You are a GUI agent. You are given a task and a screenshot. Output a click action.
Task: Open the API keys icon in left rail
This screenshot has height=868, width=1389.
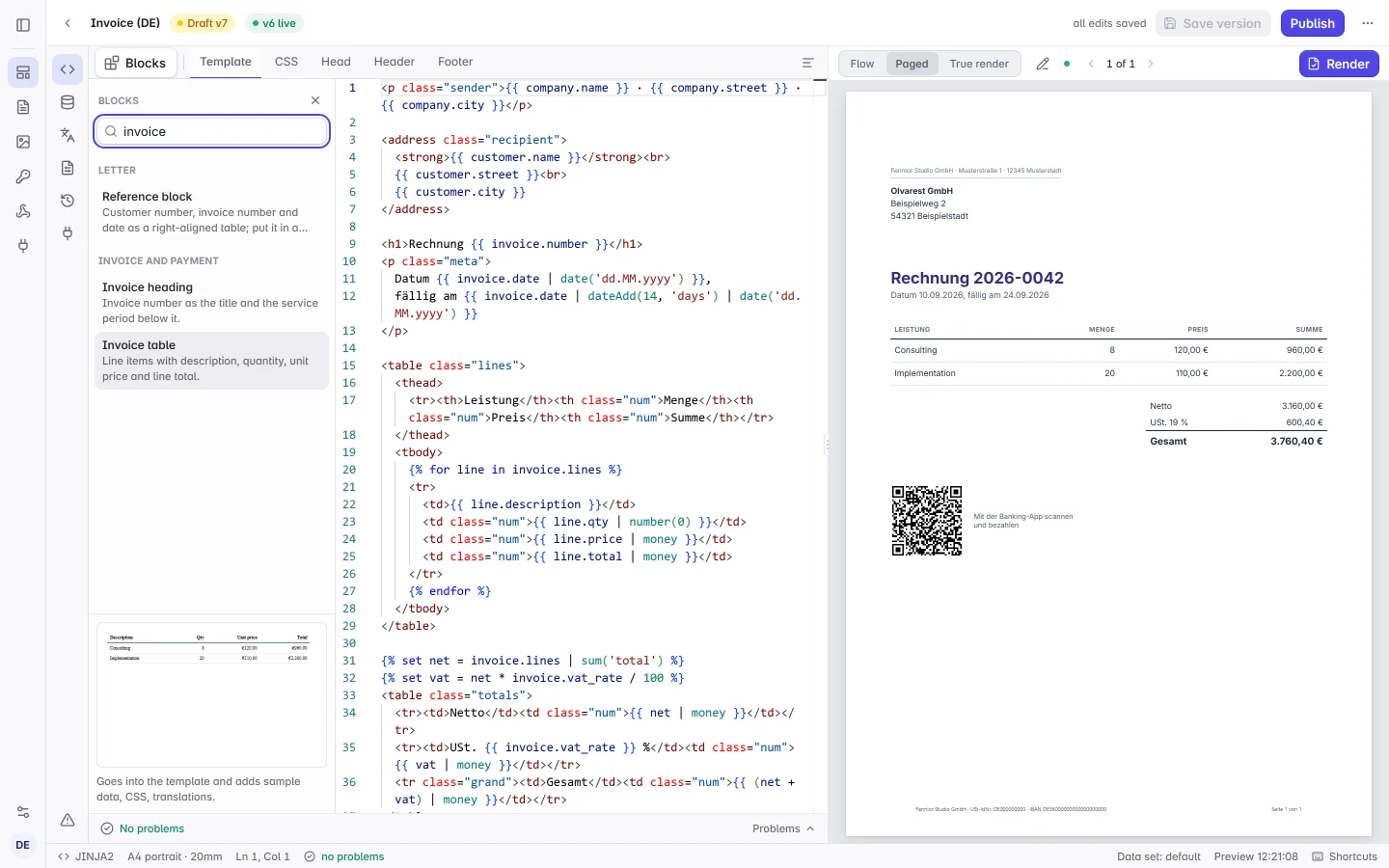point(23,176)
